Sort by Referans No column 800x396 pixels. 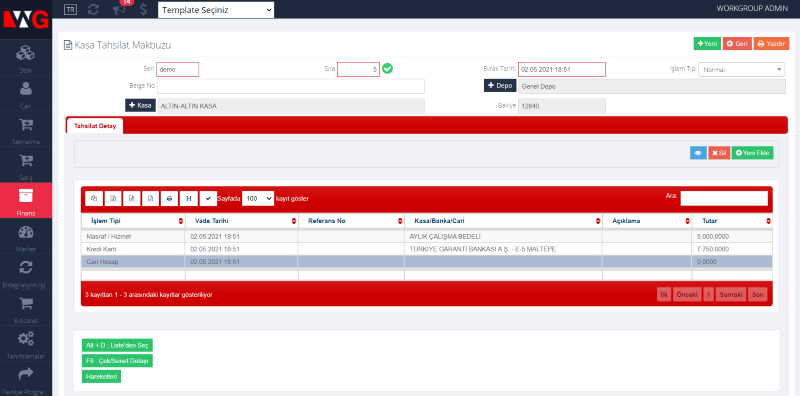(352, 221)
